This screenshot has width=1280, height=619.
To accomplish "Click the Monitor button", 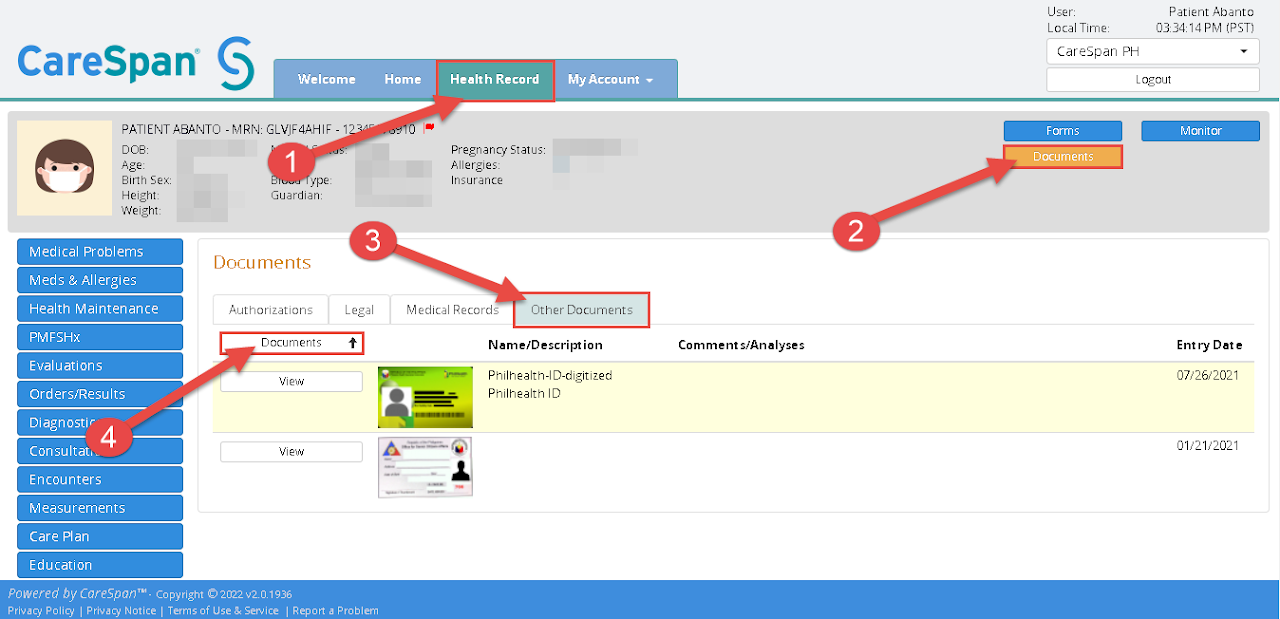I will 1200,131.
